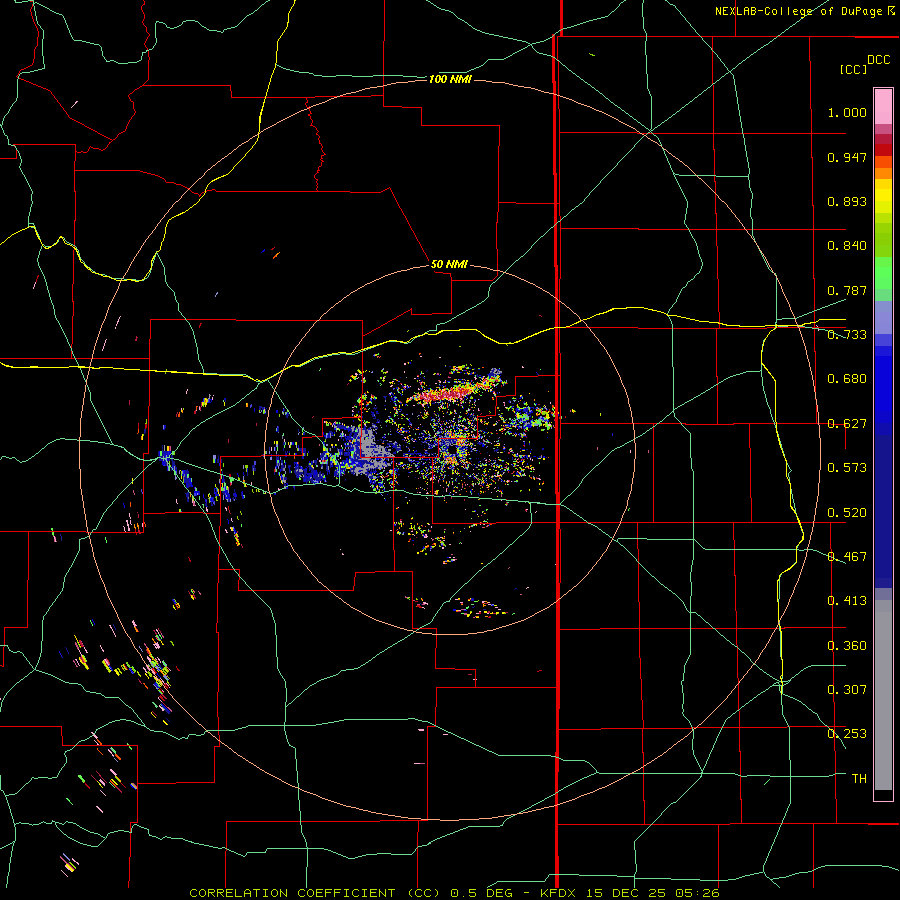Screen dimensions: 900x900
Task: Click the 0.627 scale value
Action: (x=847, y=424)
